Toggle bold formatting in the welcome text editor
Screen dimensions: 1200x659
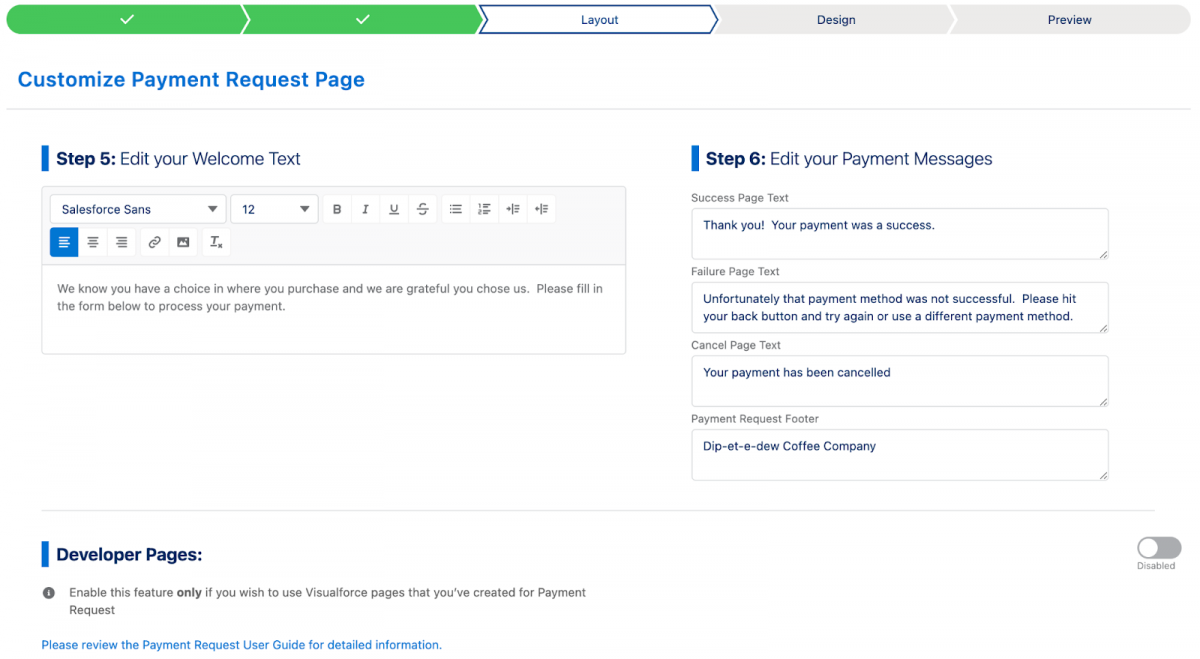337,209
